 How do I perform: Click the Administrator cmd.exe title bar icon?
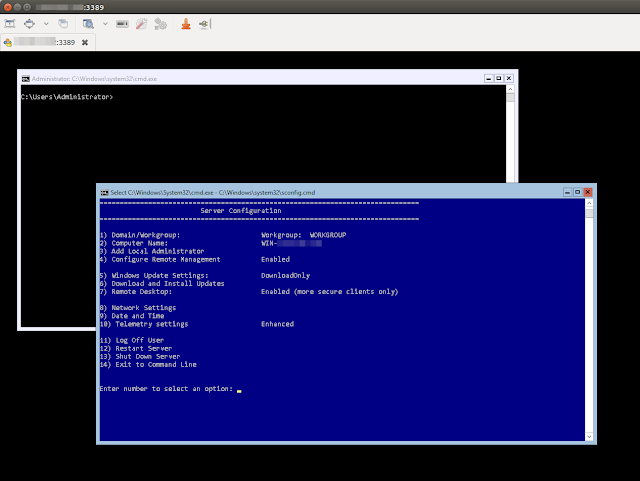[26, 77]
